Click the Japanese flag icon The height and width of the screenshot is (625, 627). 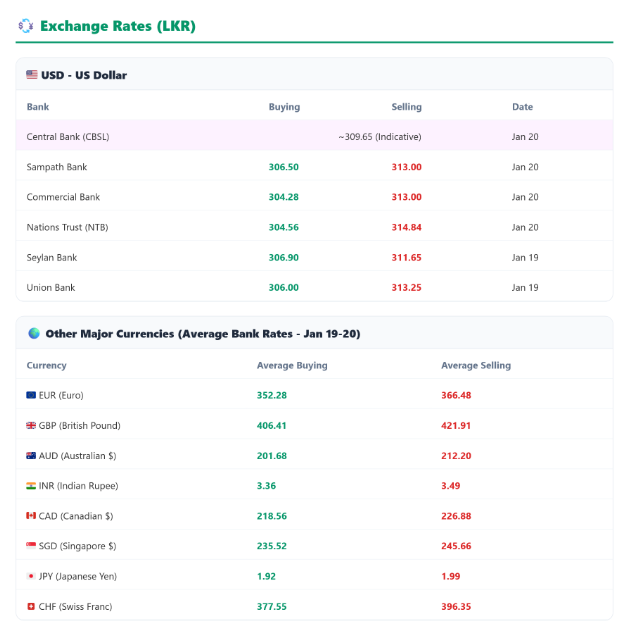coord(32,576)
